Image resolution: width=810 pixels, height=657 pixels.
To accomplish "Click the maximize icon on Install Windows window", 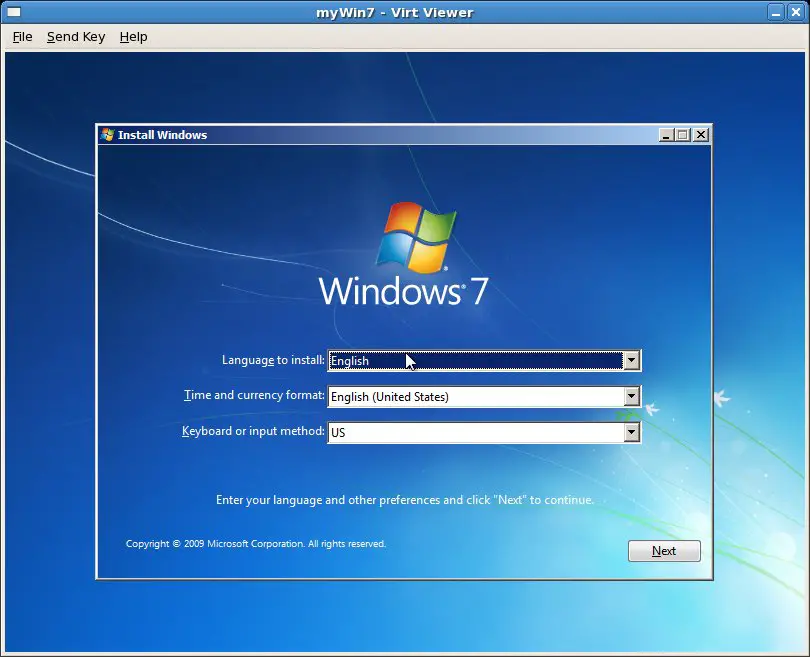I will [683, 134].
